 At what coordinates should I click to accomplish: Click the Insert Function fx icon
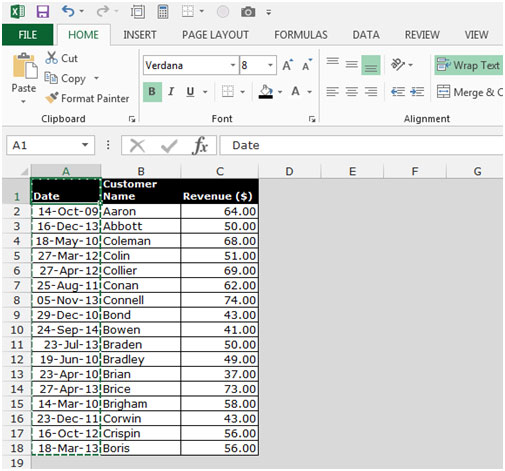click(x=200, y=145)
